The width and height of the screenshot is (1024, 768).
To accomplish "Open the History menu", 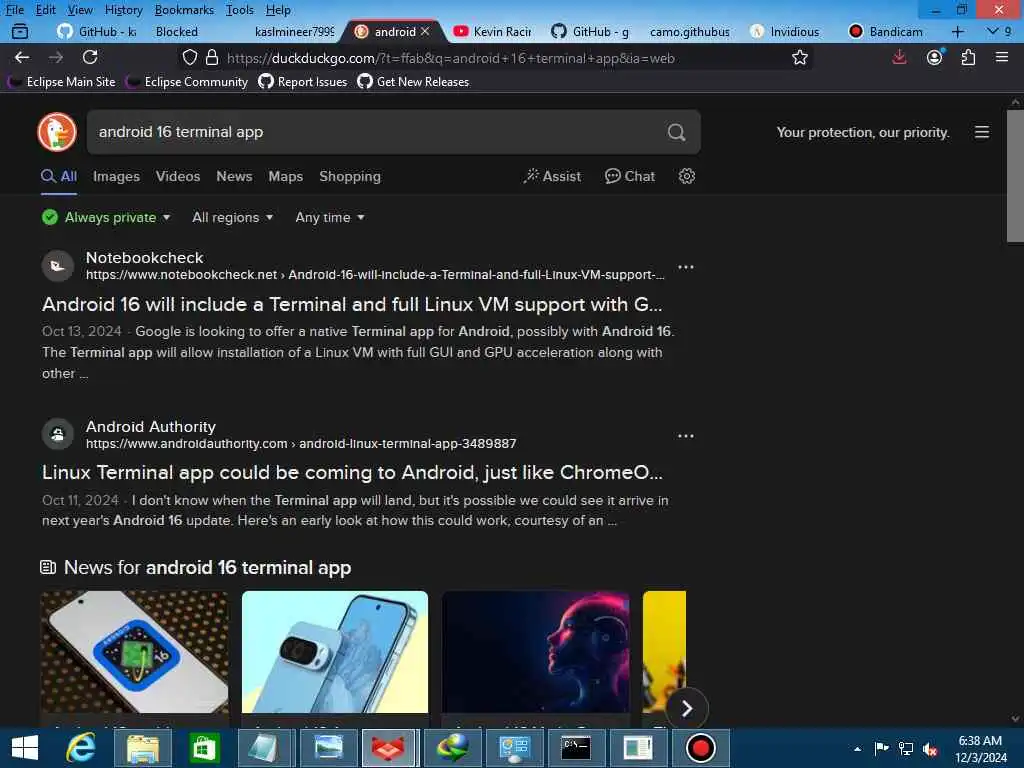I will point(123,10).
